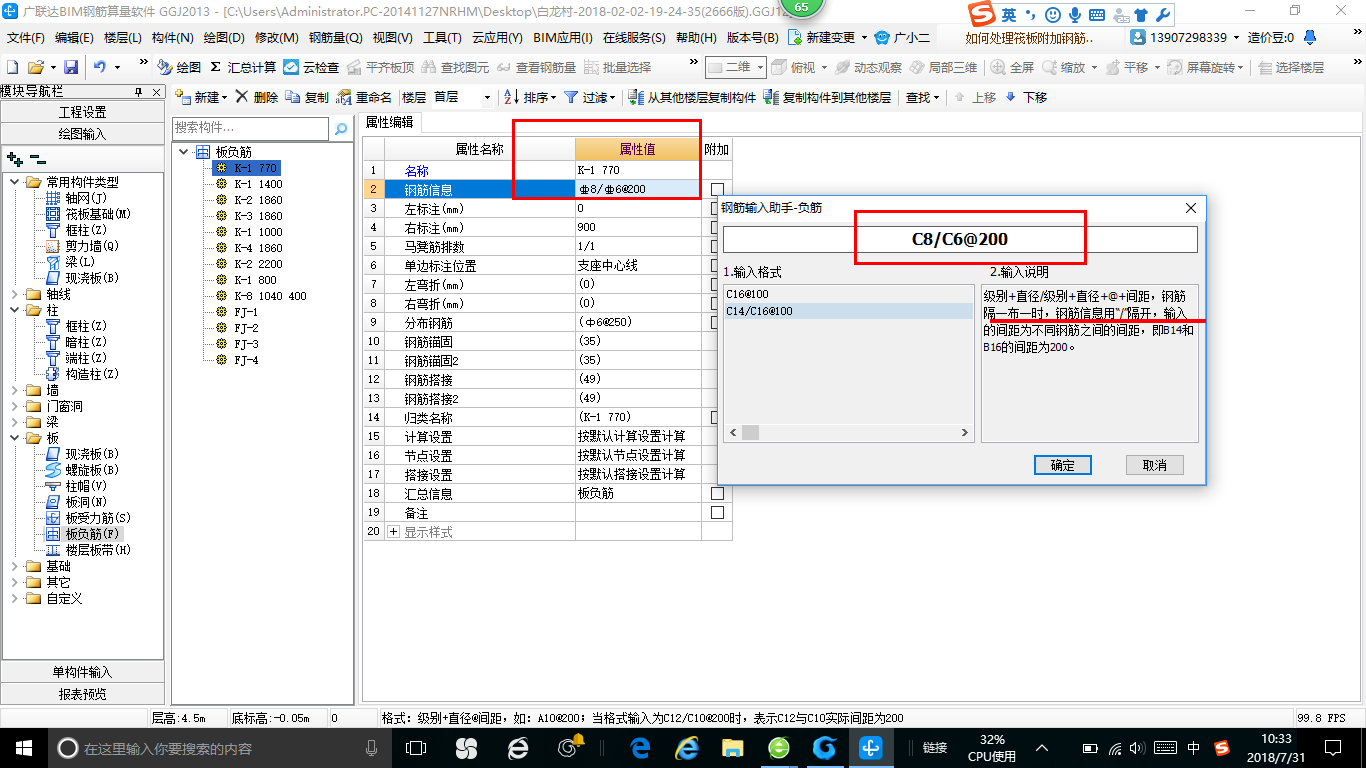
Task: Collapse the 常用构件类型 folder
Action: click(x=16, y=182)
